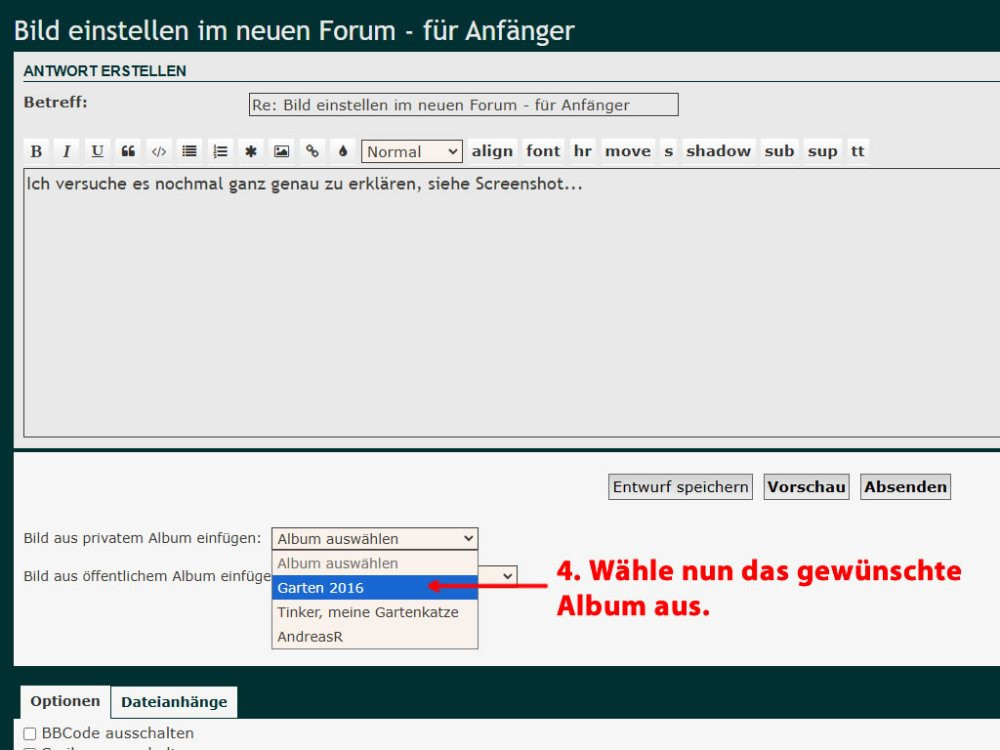Insert code tag with code icon
The image size is (1000, 750).
pos(158,151)
